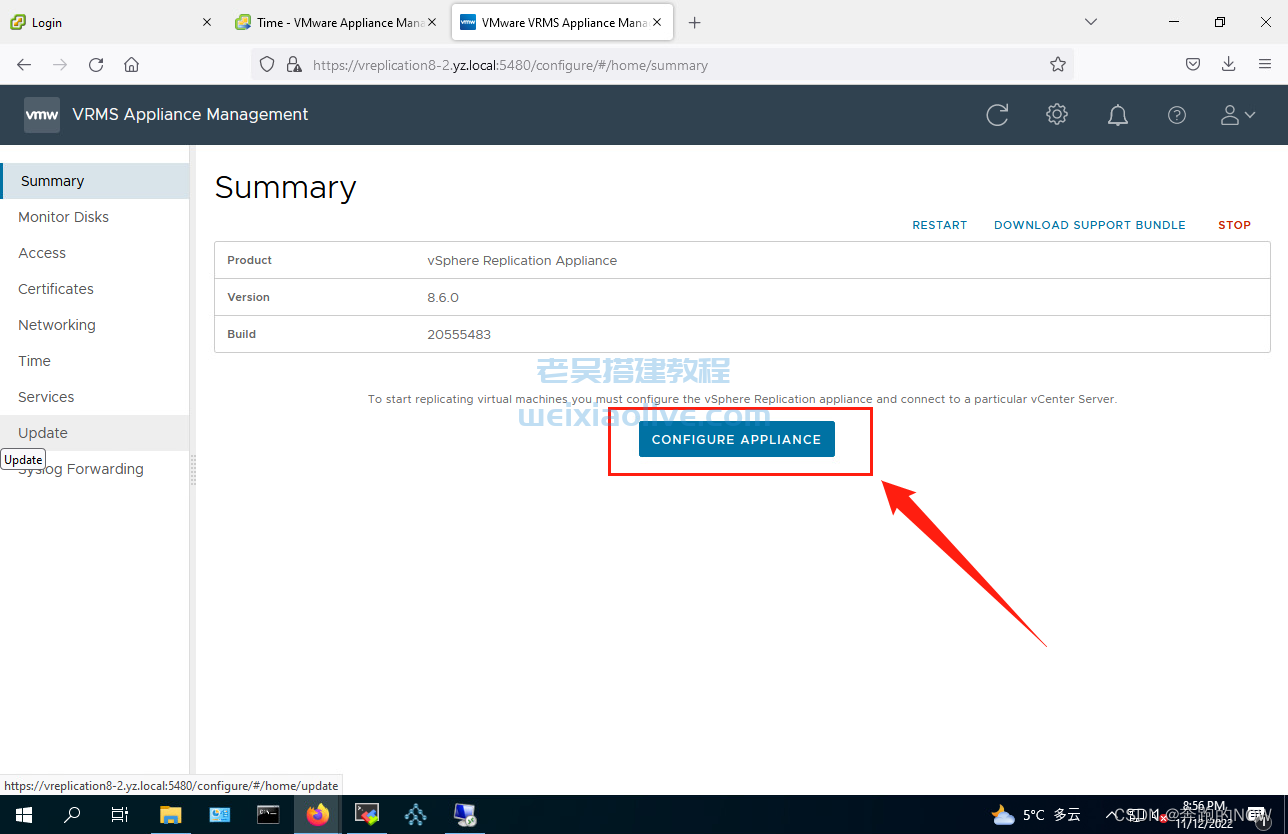
Task: Click the browser forward arrow
Action: tap(60, 65)
